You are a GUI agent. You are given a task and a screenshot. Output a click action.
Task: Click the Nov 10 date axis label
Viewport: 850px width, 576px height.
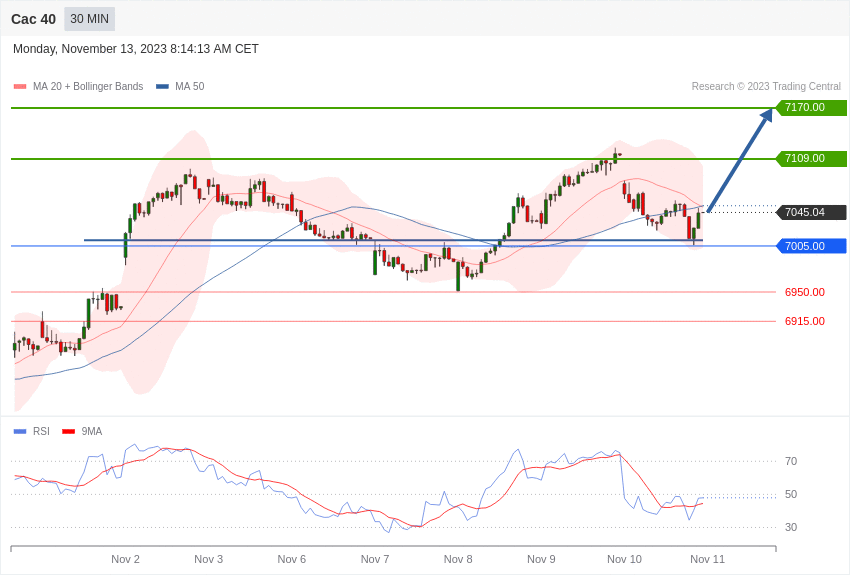[624, 559]
